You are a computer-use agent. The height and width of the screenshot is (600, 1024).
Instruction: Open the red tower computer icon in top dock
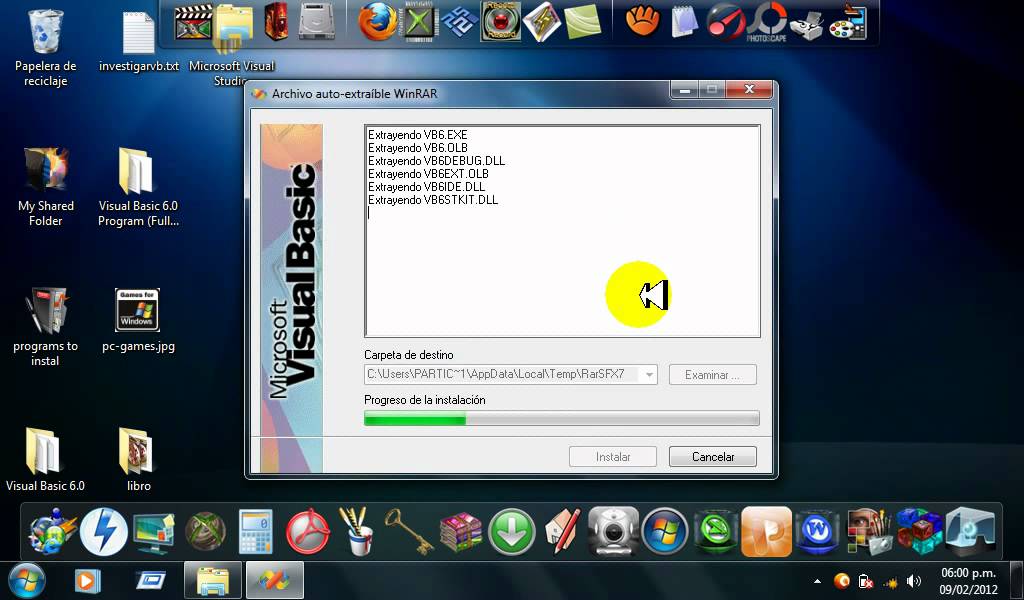click(276, 22)
